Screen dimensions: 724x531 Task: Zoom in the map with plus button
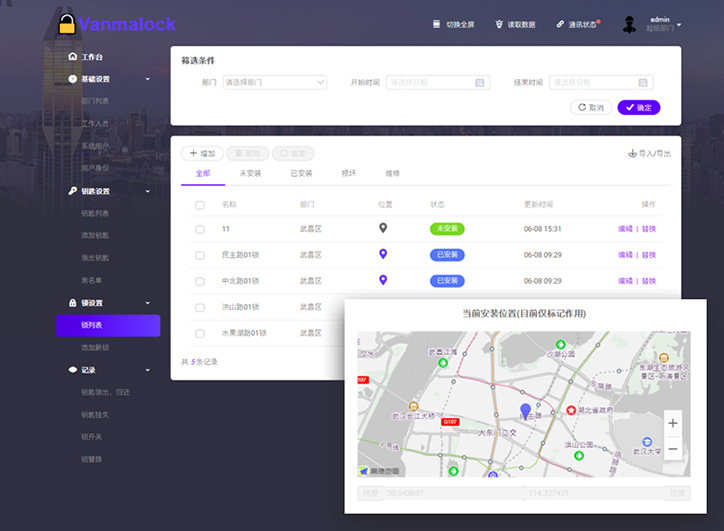[672, 424]
